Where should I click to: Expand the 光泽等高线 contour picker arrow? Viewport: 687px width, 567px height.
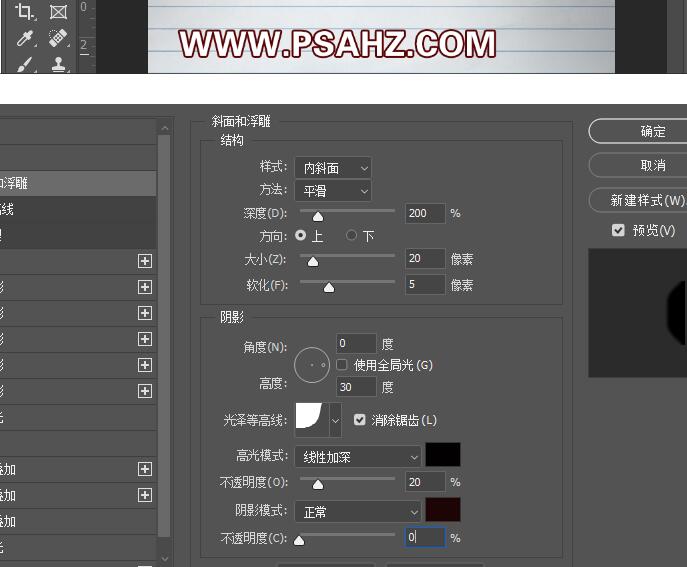335,421
